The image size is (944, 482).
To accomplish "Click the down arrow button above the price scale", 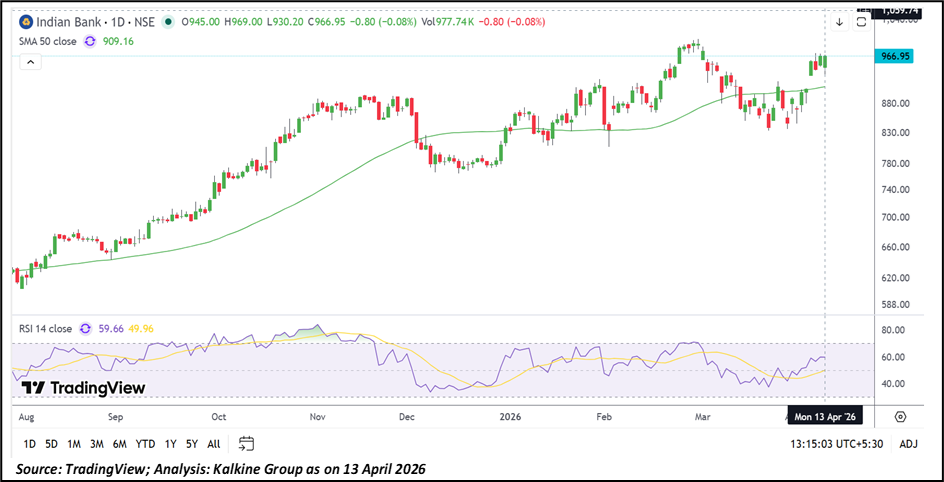I will point(839,21).
